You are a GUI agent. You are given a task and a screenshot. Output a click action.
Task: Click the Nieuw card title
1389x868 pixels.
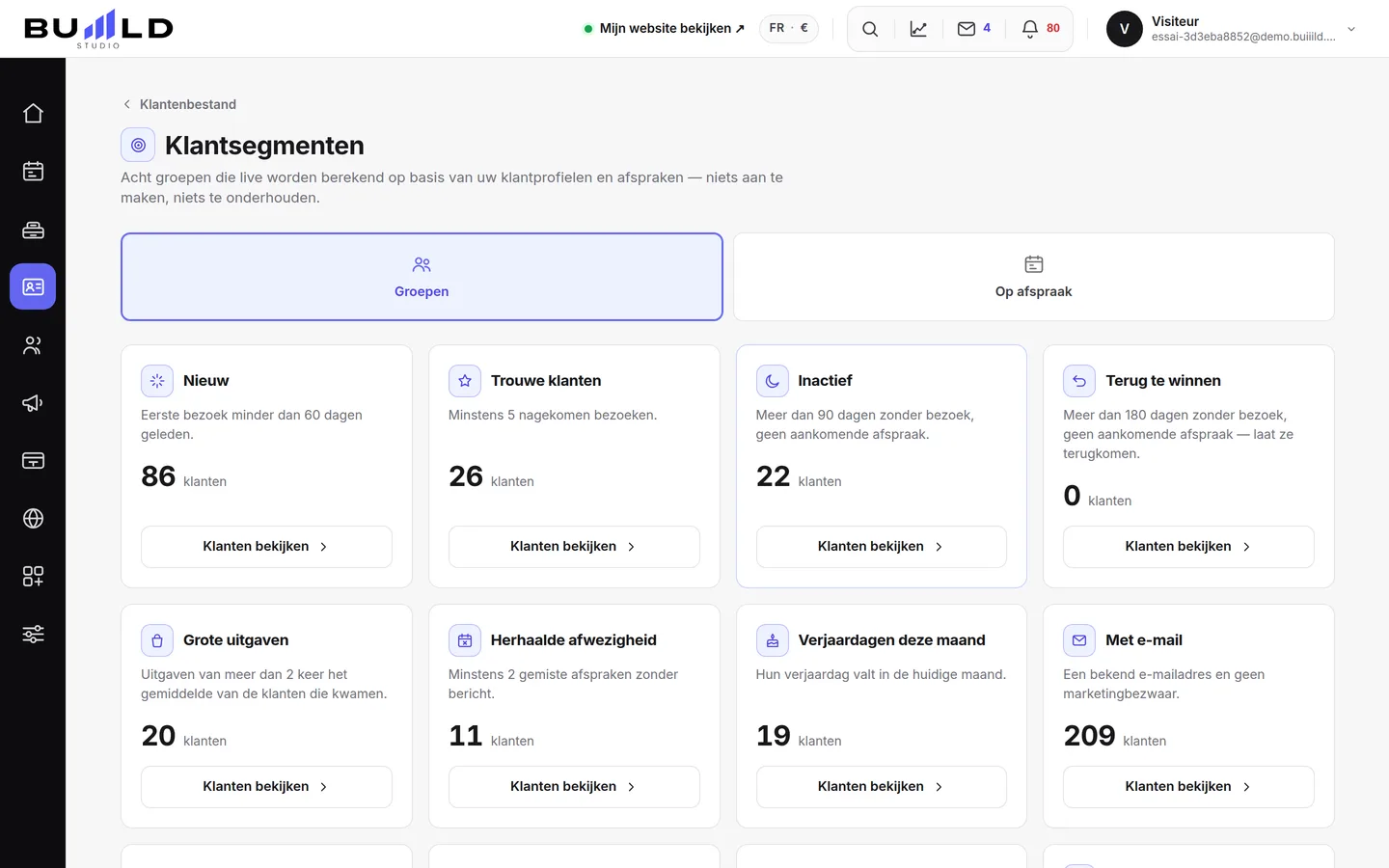coord(206,381)
